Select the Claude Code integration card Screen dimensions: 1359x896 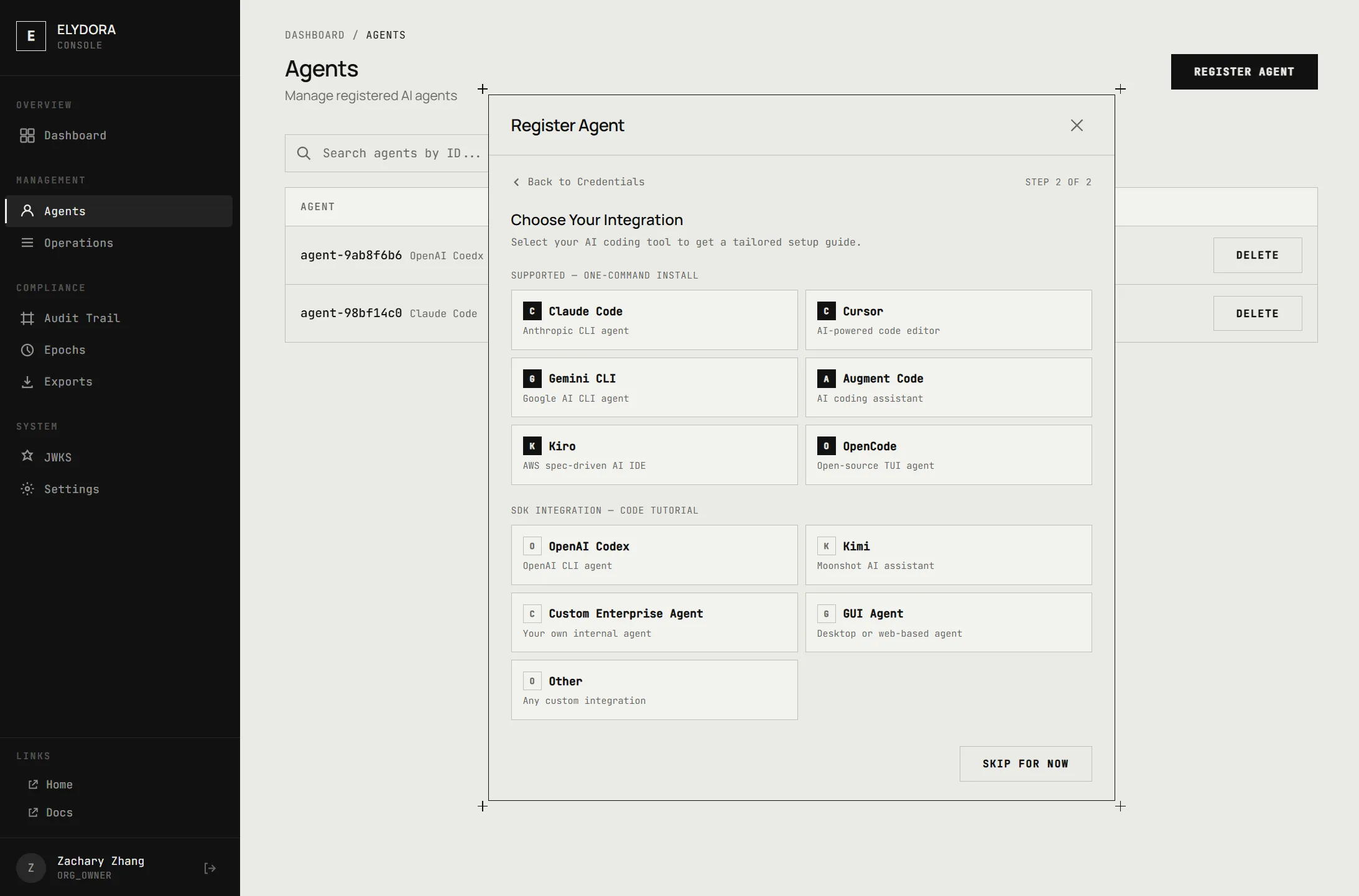(x=653, y=320)
